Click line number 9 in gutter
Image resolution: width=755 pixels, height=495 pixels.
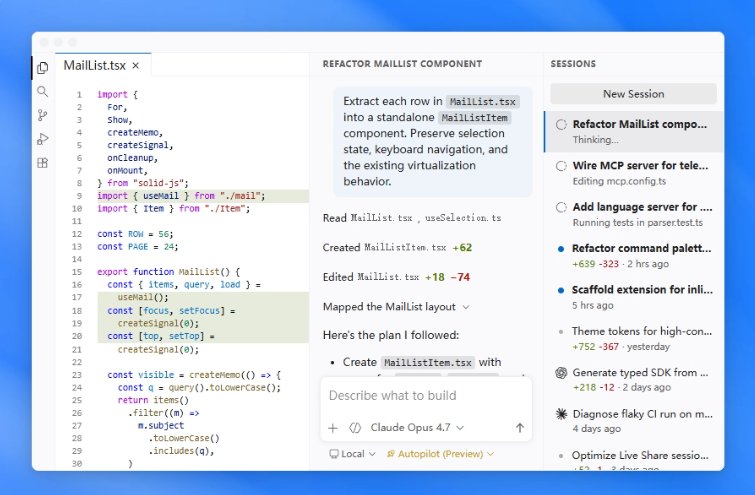click(x=79, y=196)
